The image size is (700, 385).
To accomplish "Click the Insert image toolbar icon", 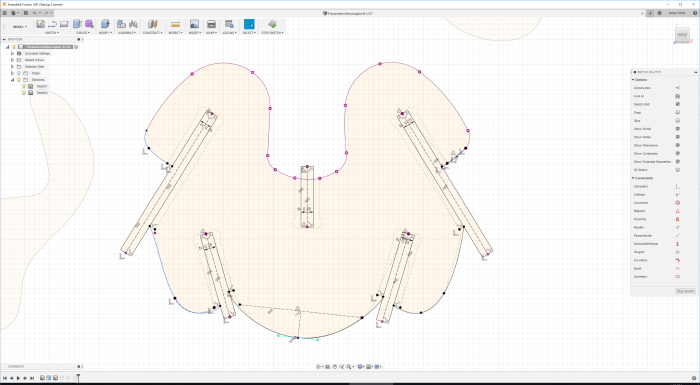I will [x=194, y=24].
